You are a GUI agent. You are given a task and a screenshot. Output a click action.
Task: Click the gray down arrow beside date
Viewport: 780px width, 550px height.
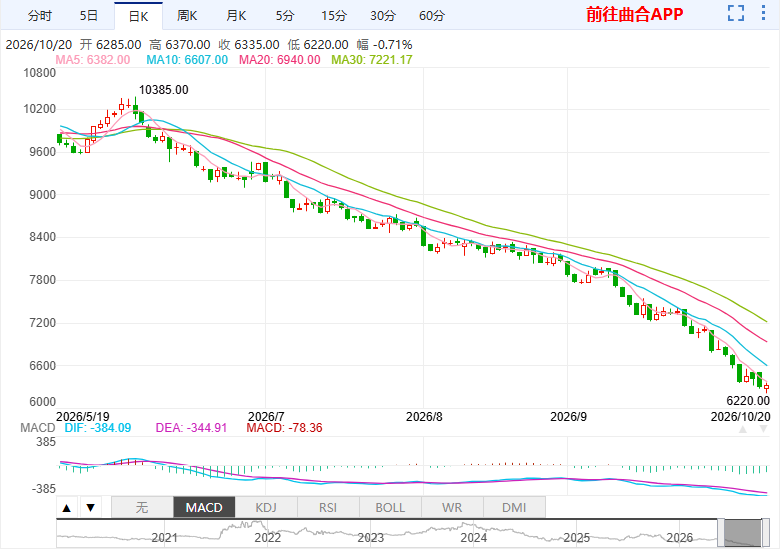pos(764,429)
